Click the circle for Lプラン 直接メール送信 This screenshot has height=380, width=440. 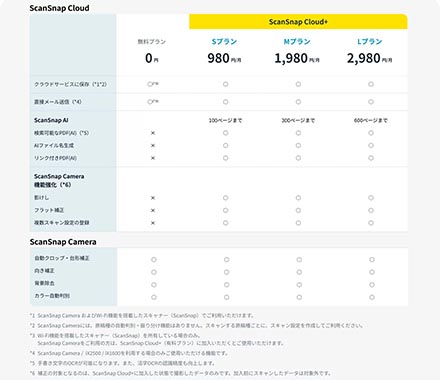click(371, 102)
